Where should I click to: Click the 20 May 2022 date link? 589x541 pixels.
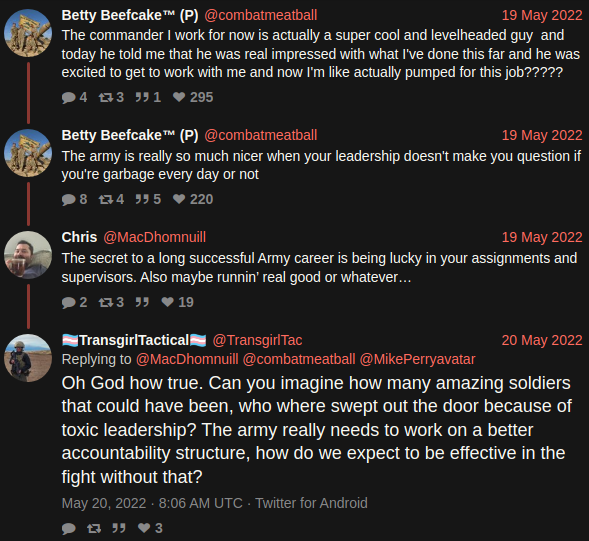tap(542, 340)
